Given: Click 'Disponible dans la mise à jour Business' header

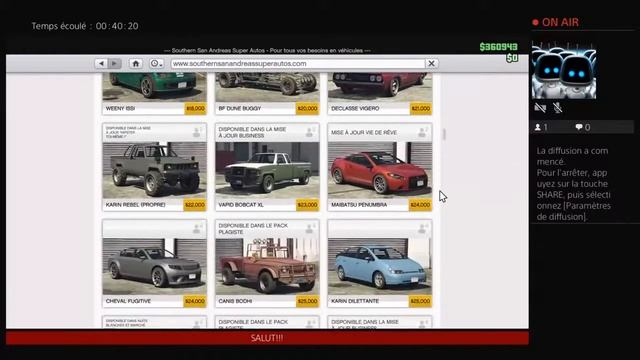Looking at the screenshot, I should coord(252,132).
